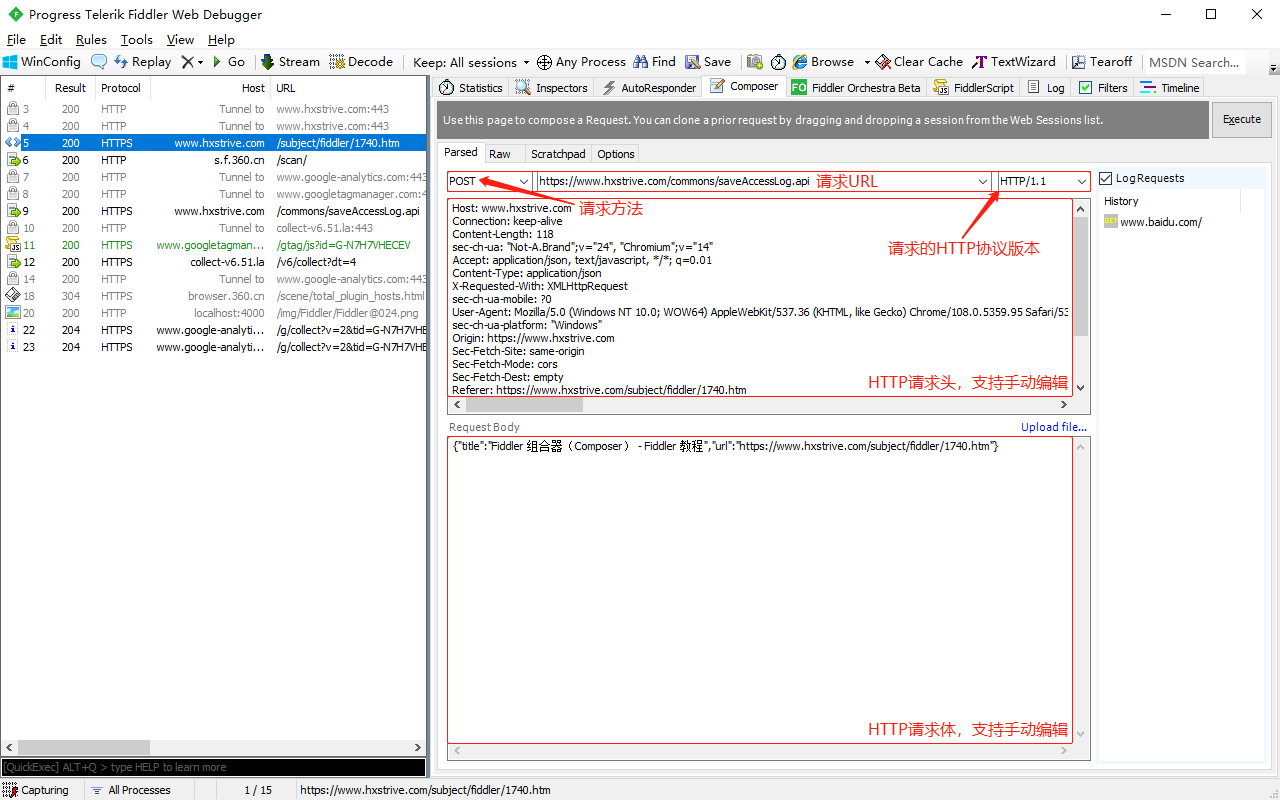Screen dimensions: 1280x800
Task: Click the Go resume button
Action: pos(228,62)
